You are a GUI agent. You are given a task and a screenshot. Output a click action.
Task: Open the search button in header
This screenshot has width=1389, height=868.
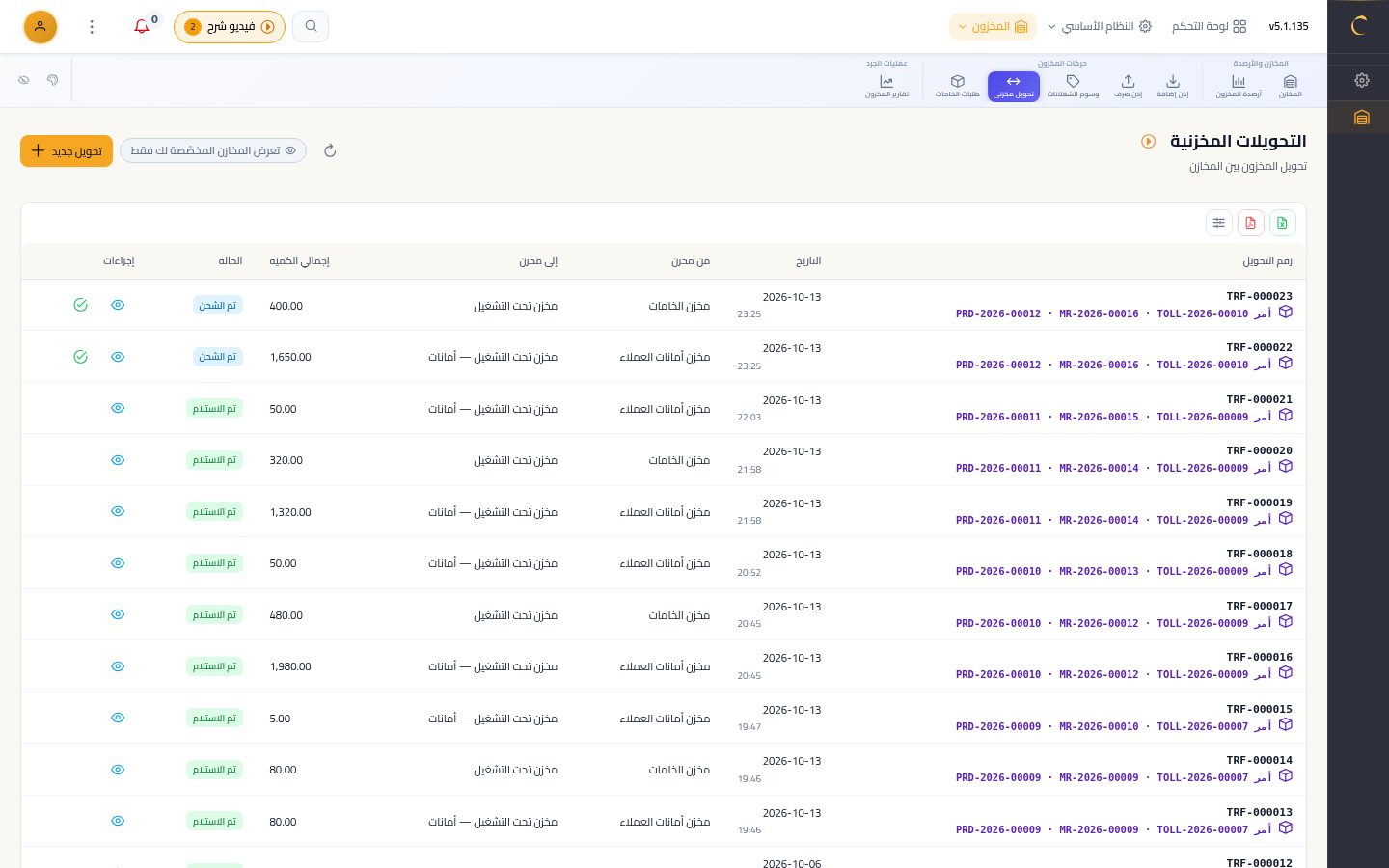pos(311,26)
